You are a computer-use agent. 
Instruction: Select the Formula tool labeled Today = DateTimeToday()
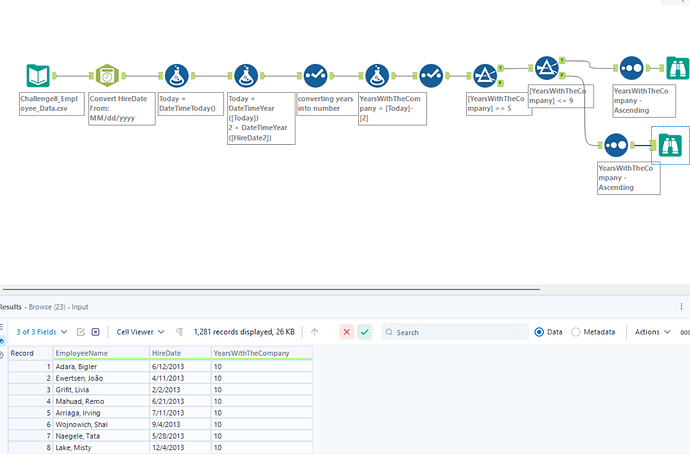(177, 76)
